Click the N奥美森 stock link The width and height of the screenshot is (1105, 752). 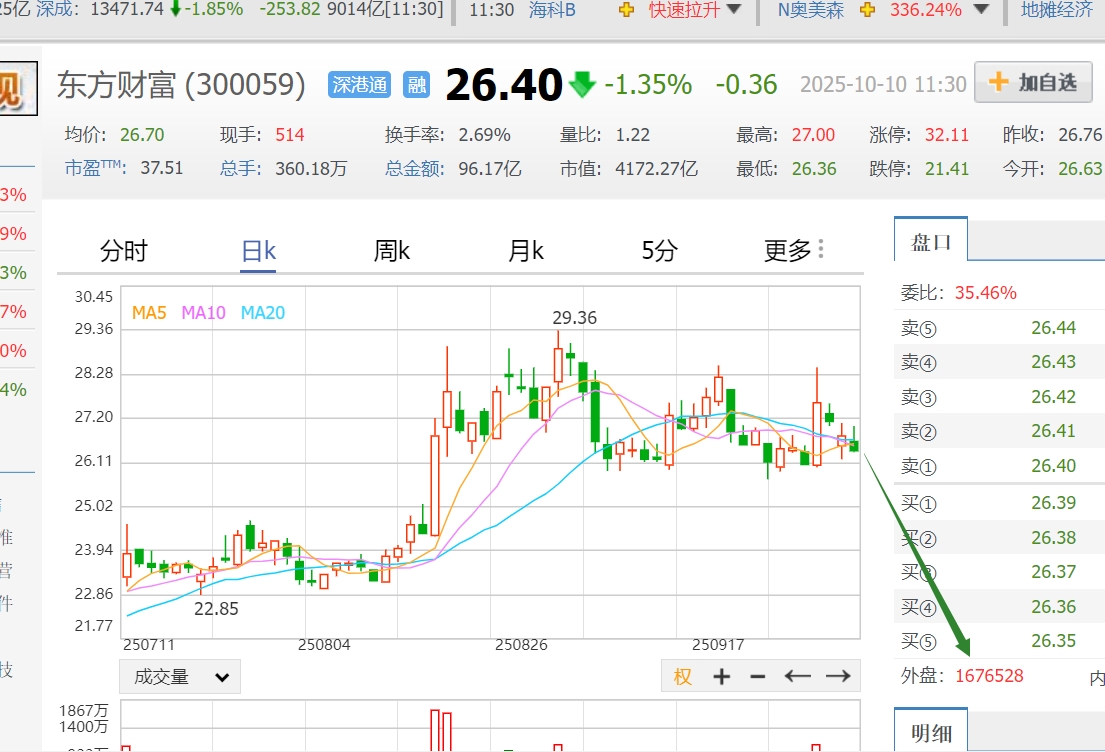point(810,10)
